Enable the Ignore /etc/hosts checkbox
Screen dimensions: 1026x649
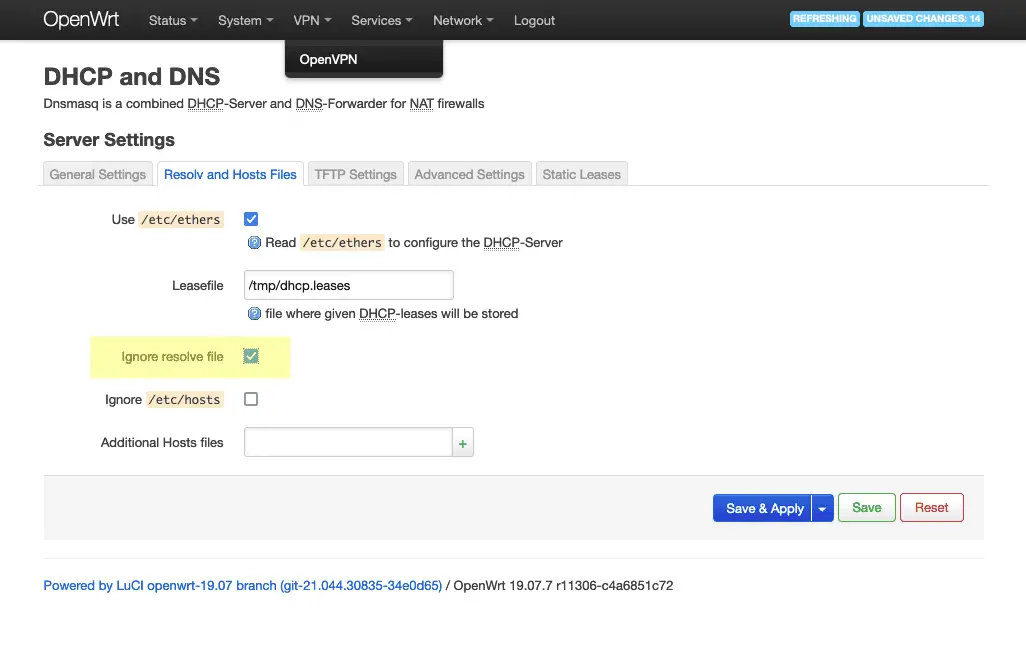(x=251, y=399)
